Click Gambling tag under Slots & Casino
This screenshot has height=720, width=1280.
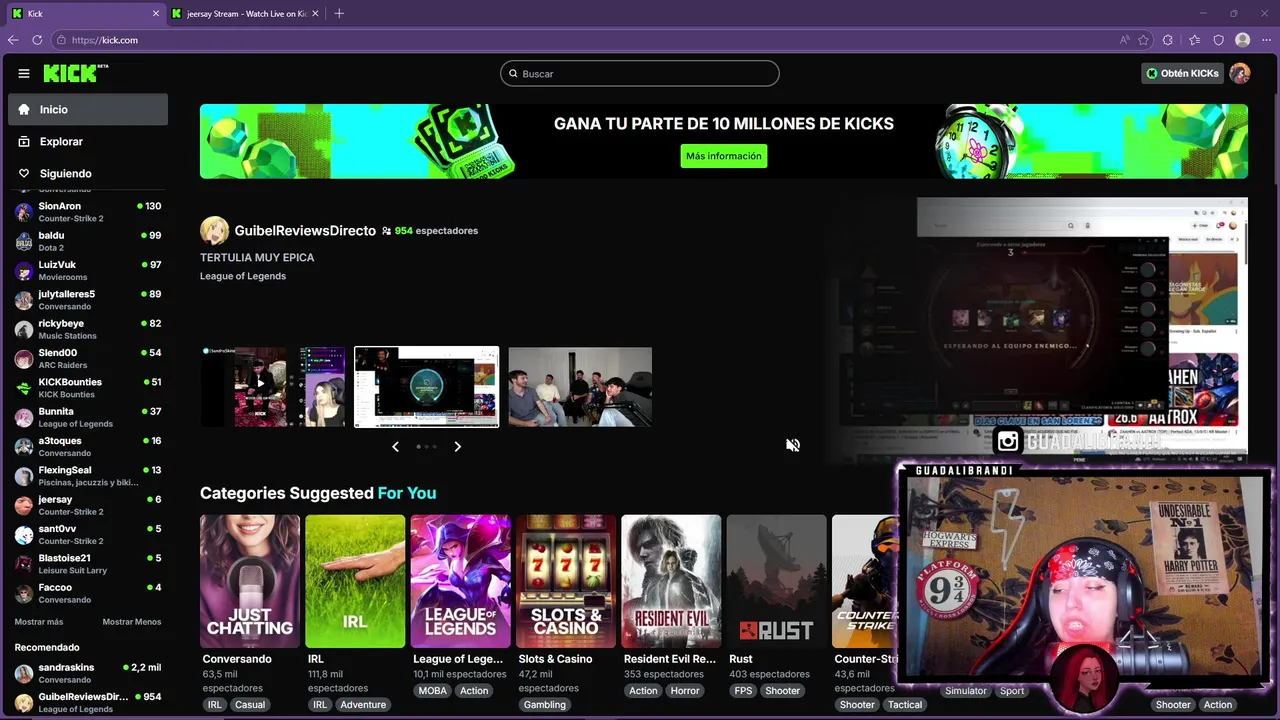pyautogui.click(x=545, y=705)
